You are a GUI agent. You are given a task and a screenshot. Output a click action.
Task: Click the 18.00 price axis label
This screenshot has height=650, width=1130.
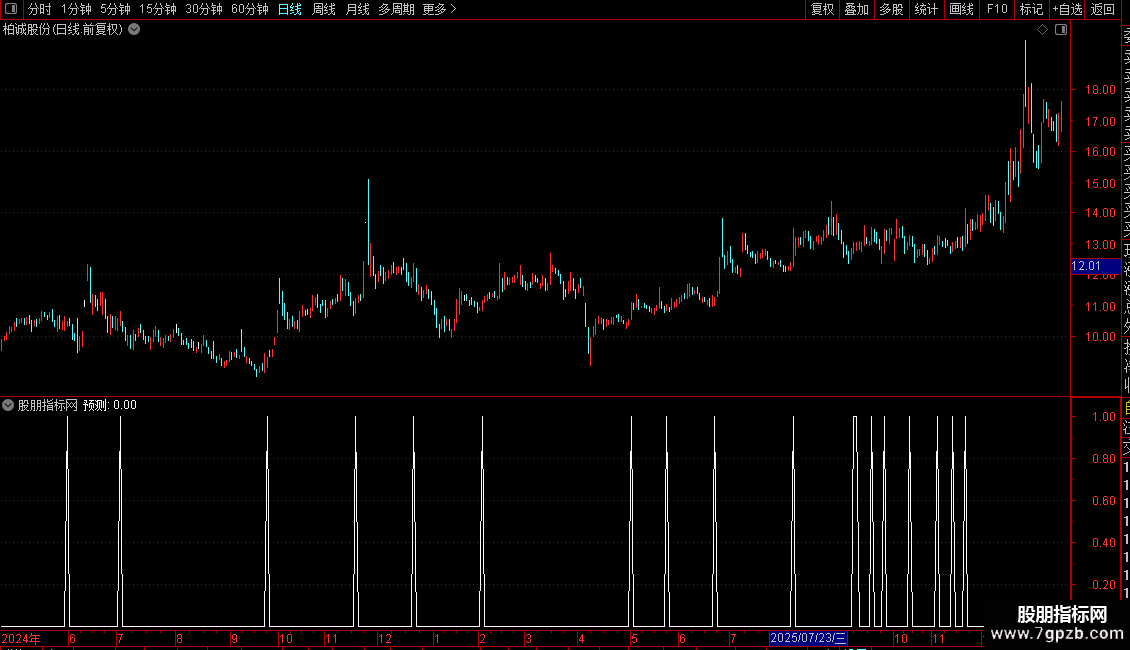(1100, 90)
